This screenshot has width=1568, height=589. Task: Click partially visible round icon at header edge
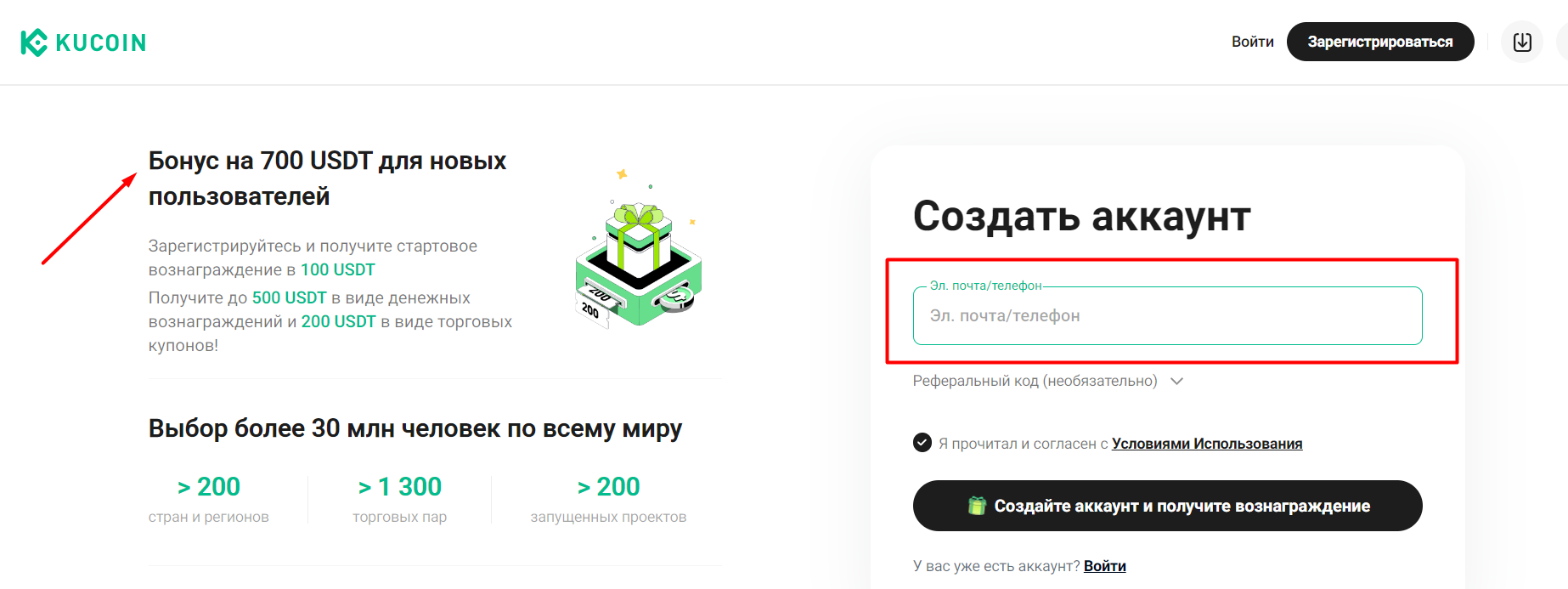pyautogui.click(x=1562, y=42)
